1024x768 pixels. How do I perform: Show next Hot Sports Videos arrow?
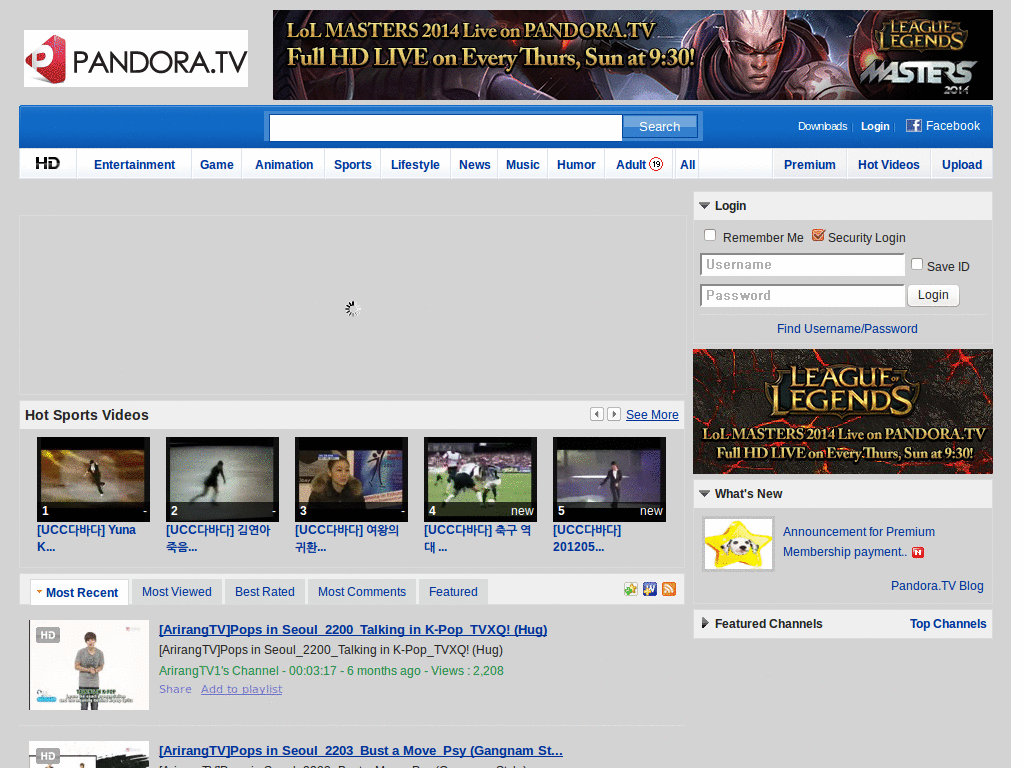point(614,414)
